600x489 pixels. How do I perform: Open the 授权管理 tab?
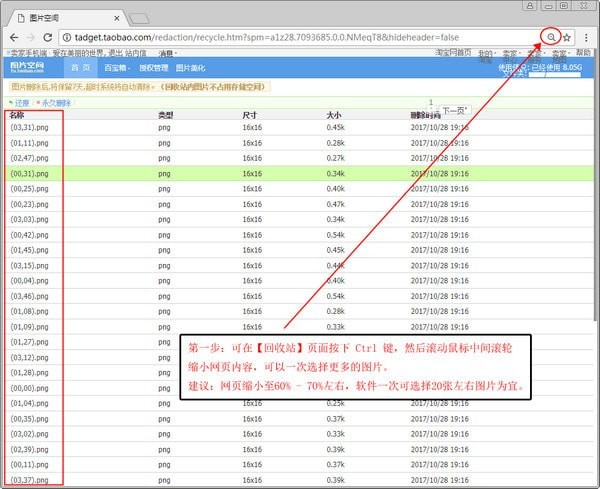[x=153, y=68]
